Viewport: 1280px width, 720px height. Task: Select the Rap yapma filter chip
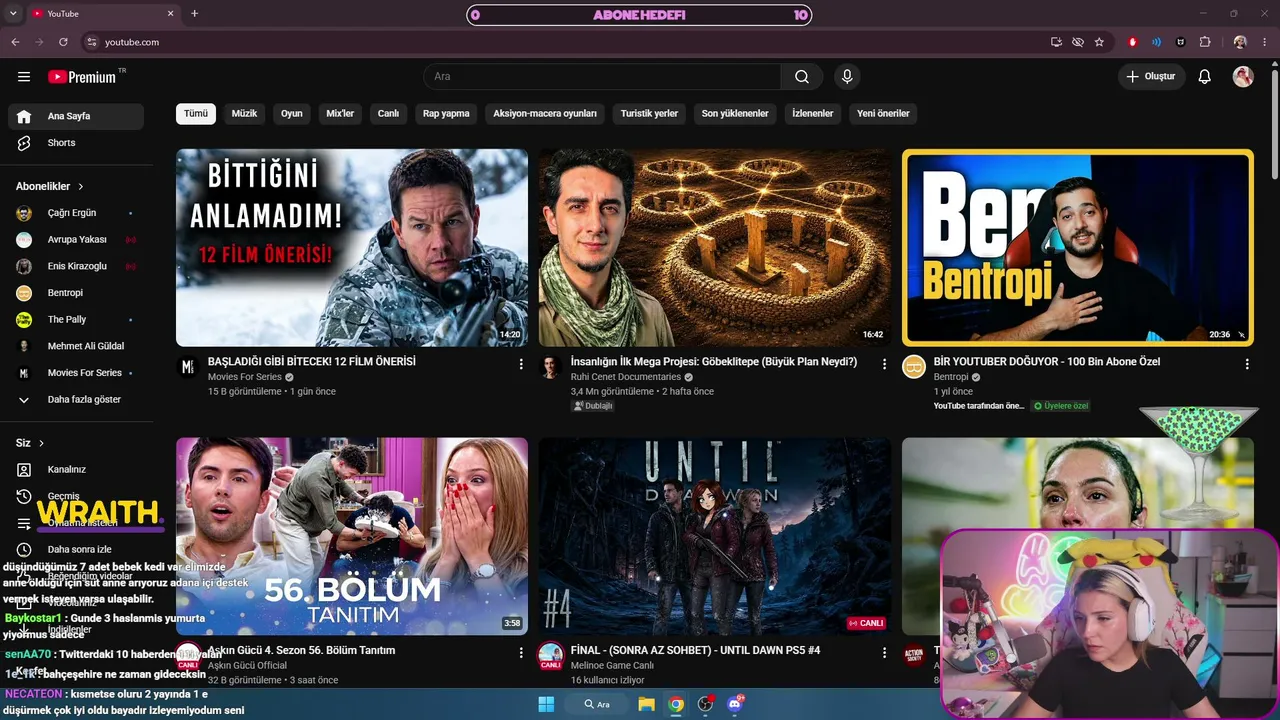click(x=446, y=114)
